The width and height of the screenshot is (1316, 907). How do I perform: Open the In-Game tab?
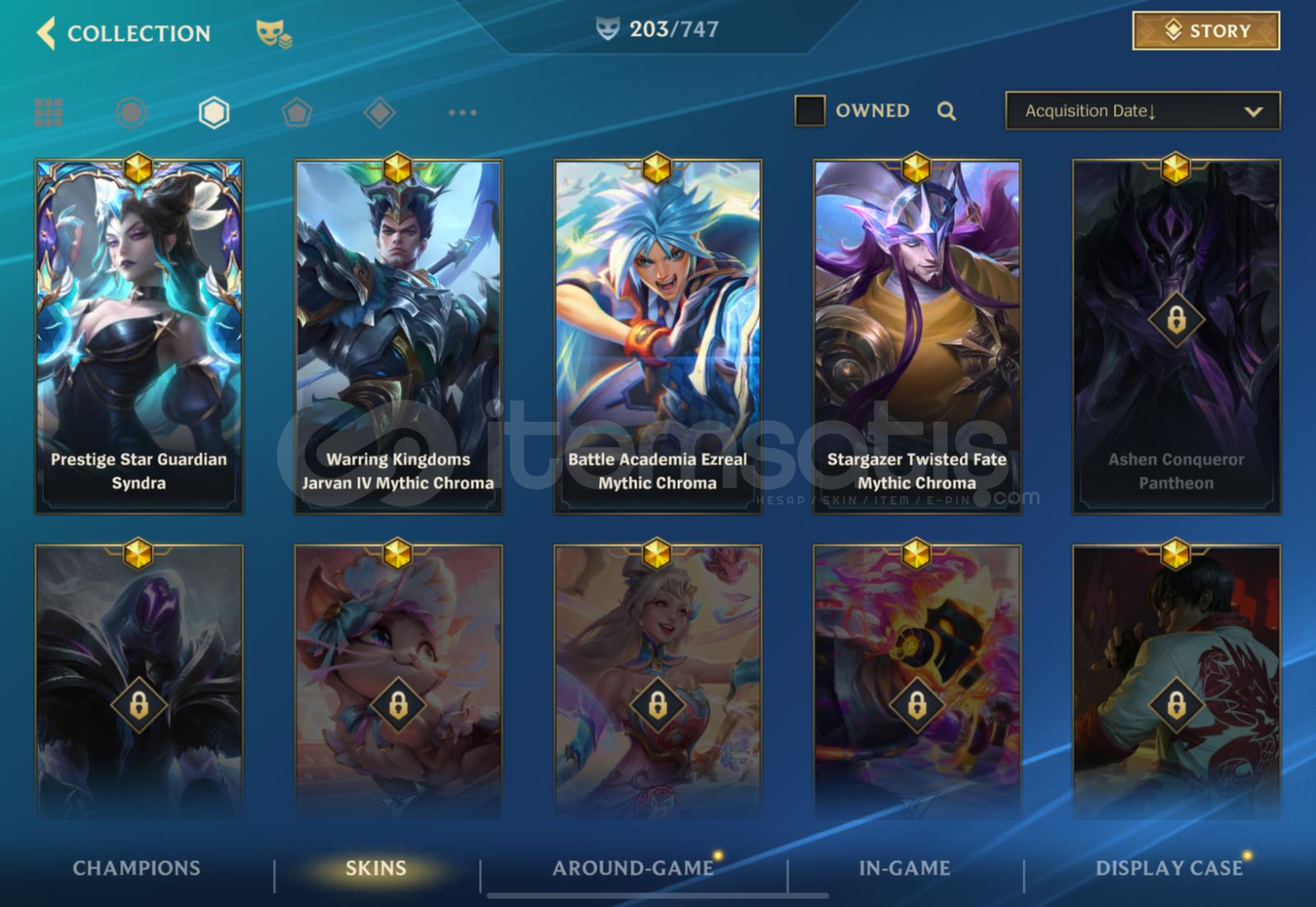point(904,868)
